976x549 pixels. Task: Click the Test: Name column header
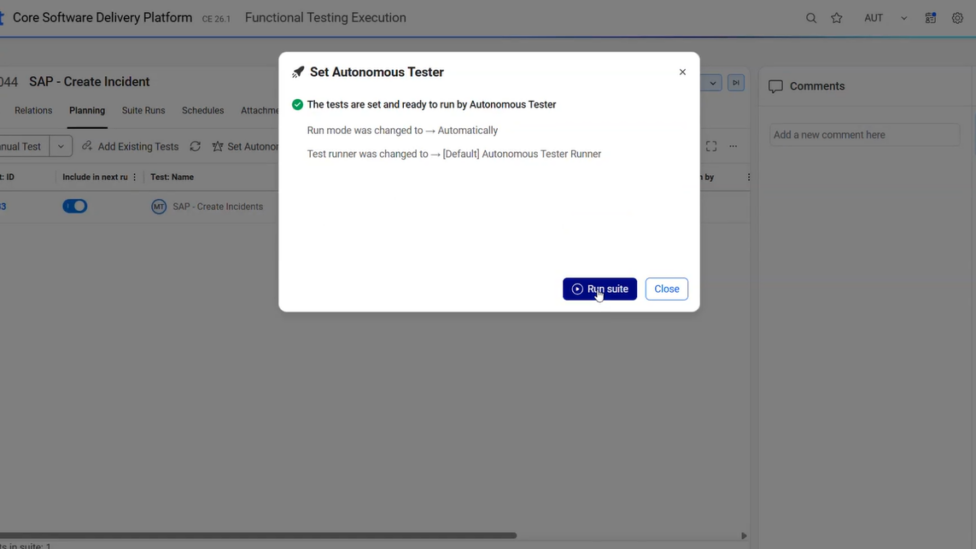pyautogui.click(x=172, y=177)
